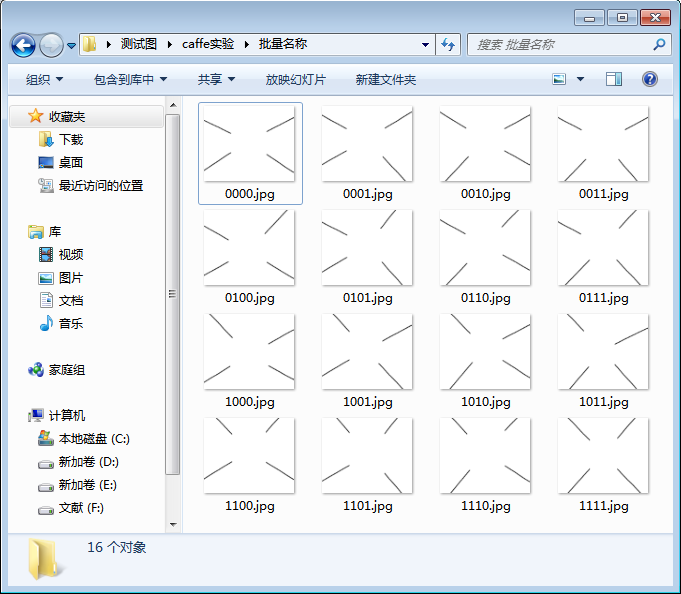Open the 包含到库中 menu
This screenshot has height=594, width=681.
(x=130, y=79)
